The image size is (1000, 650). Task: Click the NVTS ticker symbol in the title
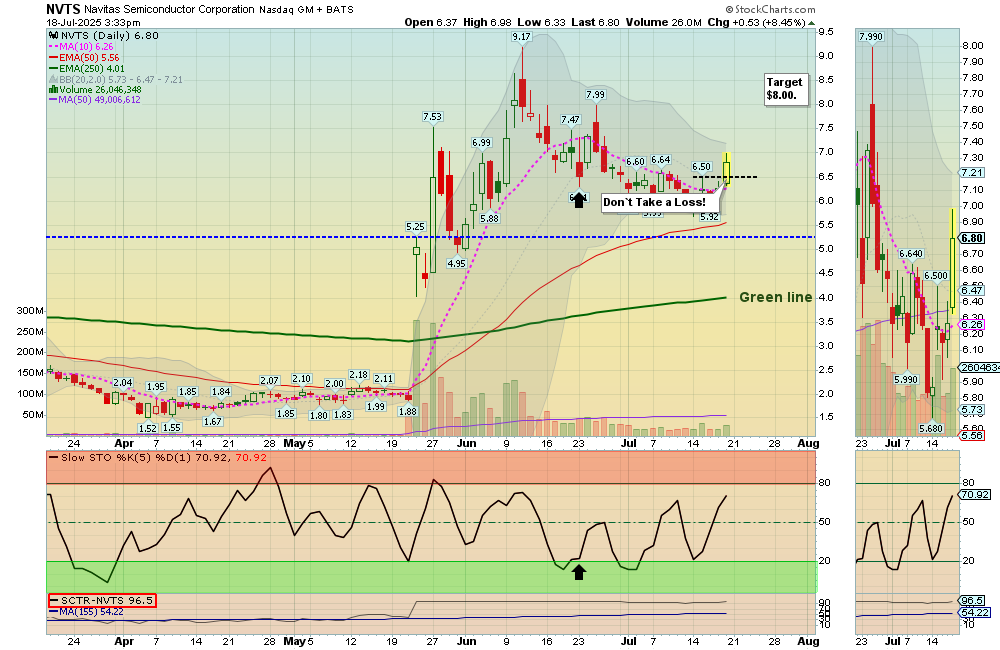pyautogui.click(x=63, y=9)
